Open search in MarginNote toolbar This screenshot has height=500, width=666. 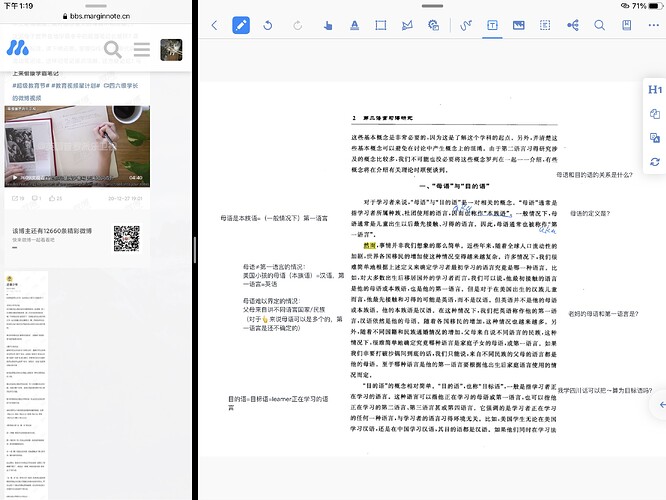pyautogui.click(x=599, y=25)
